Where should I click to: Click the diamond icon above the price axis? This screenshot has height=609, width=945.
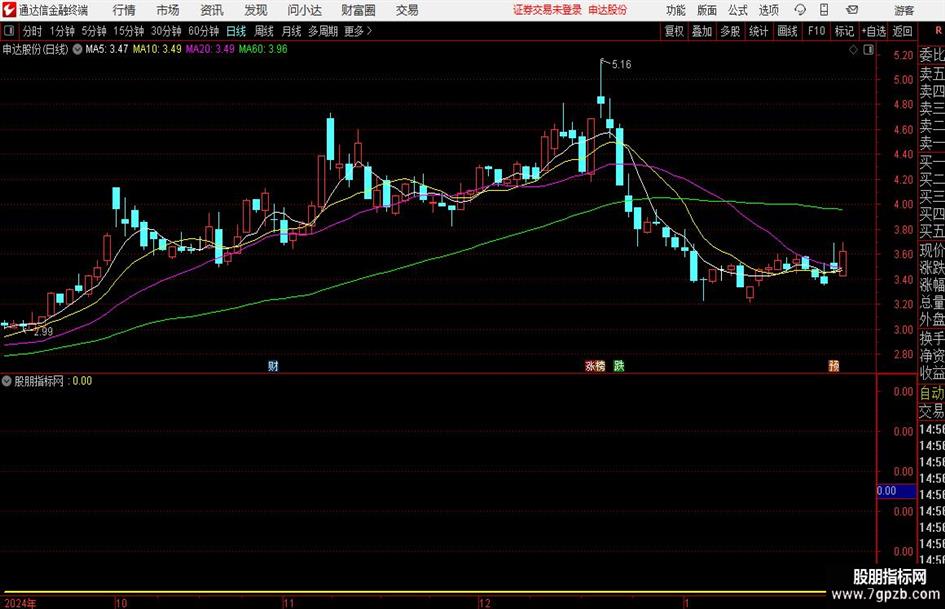click(x=853, y=50)
